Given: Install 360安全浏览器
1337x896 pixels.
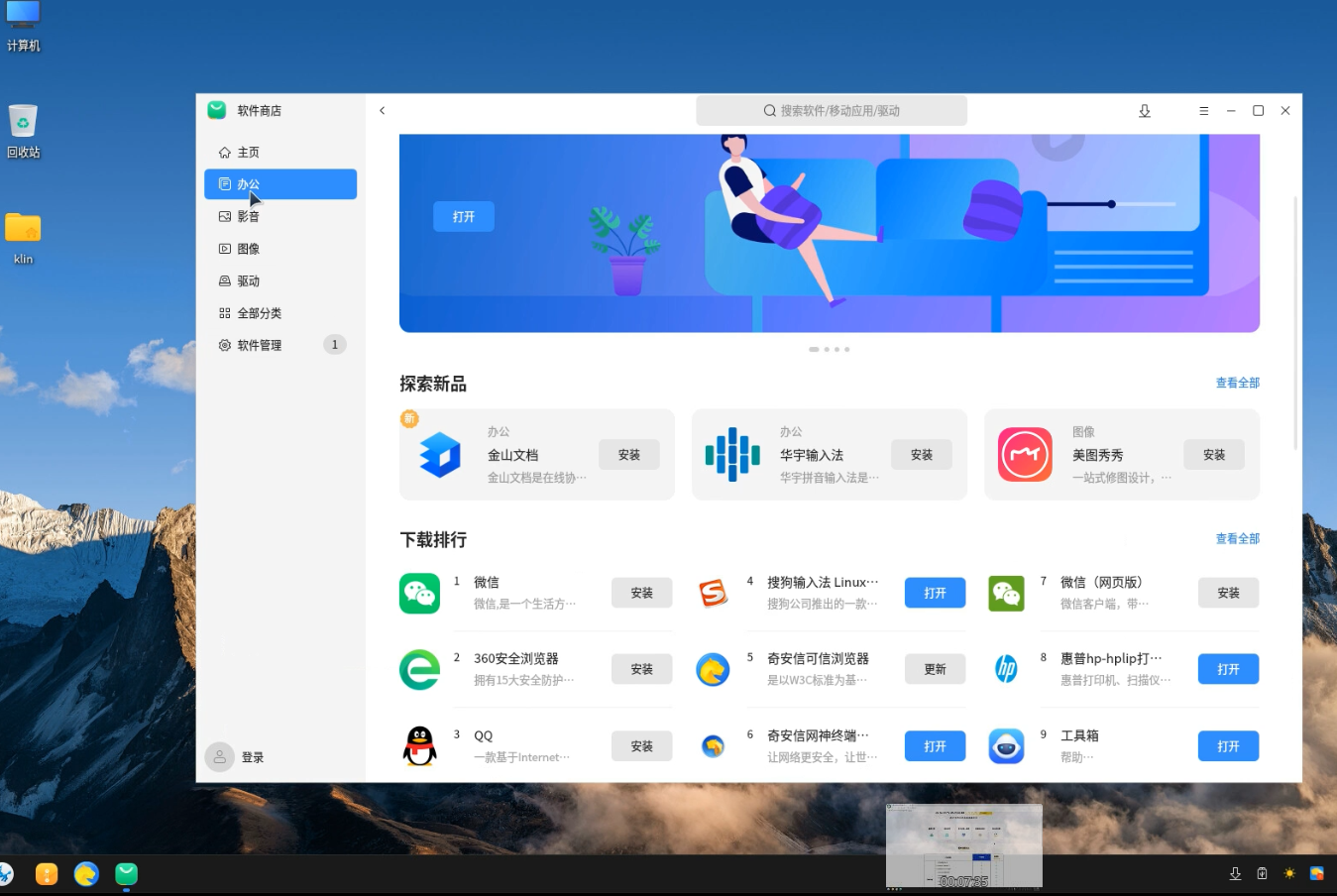Looking at the screenshot, I should coord(642,670).
